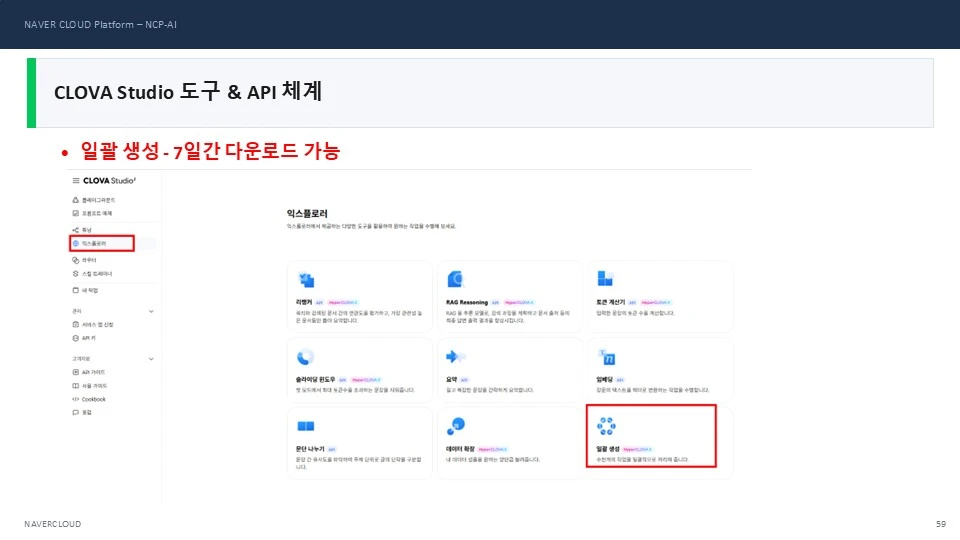
Task: Click the 라우터 sidebar icon
Action: (76, 260)
